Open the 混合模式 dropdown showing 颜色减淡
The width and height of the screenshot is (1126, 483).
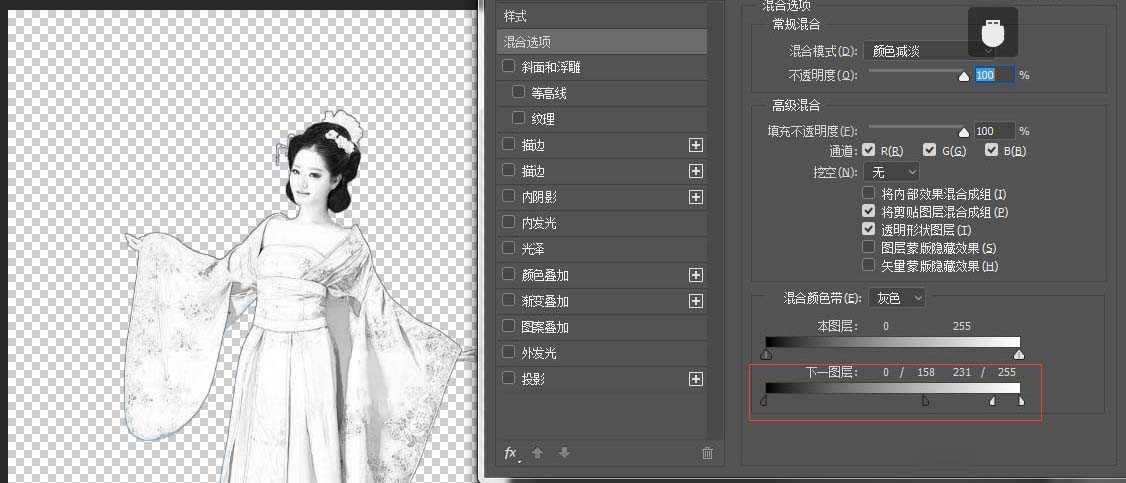[x=929, y=51]
